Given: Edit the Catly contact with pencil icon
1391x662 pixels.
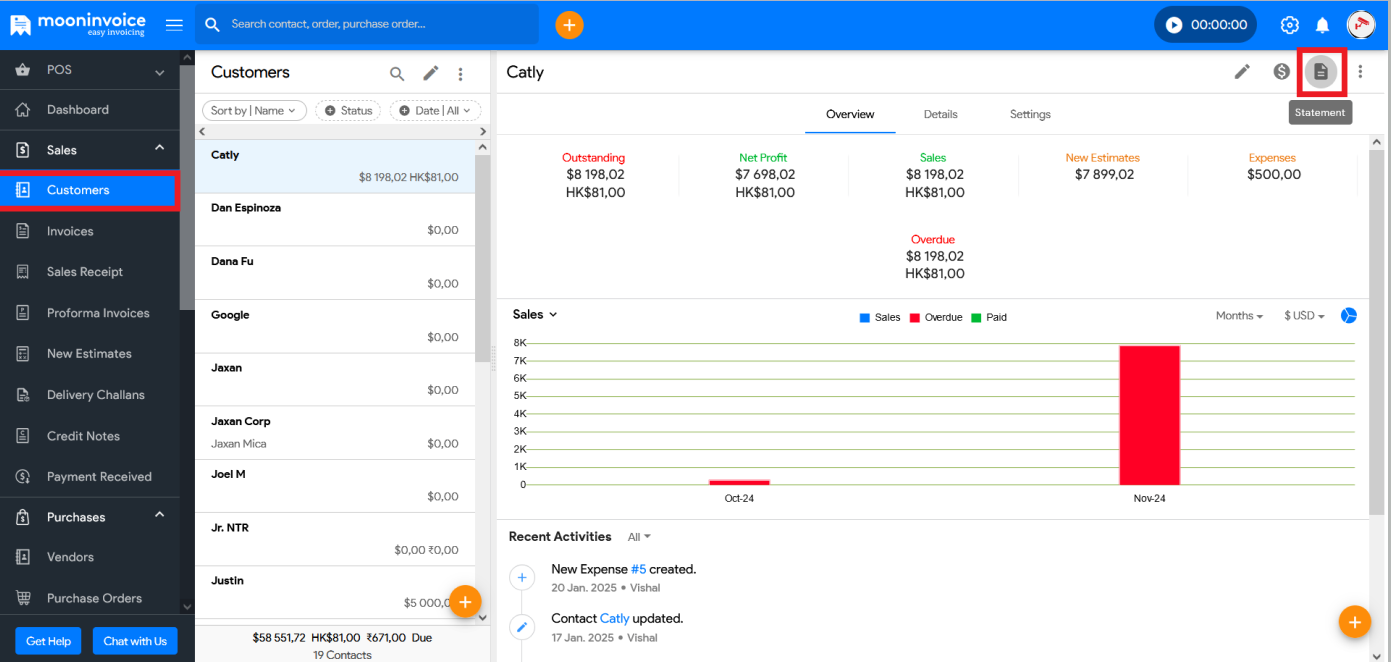Looking at the screenshot, I should pos(1242,71).
